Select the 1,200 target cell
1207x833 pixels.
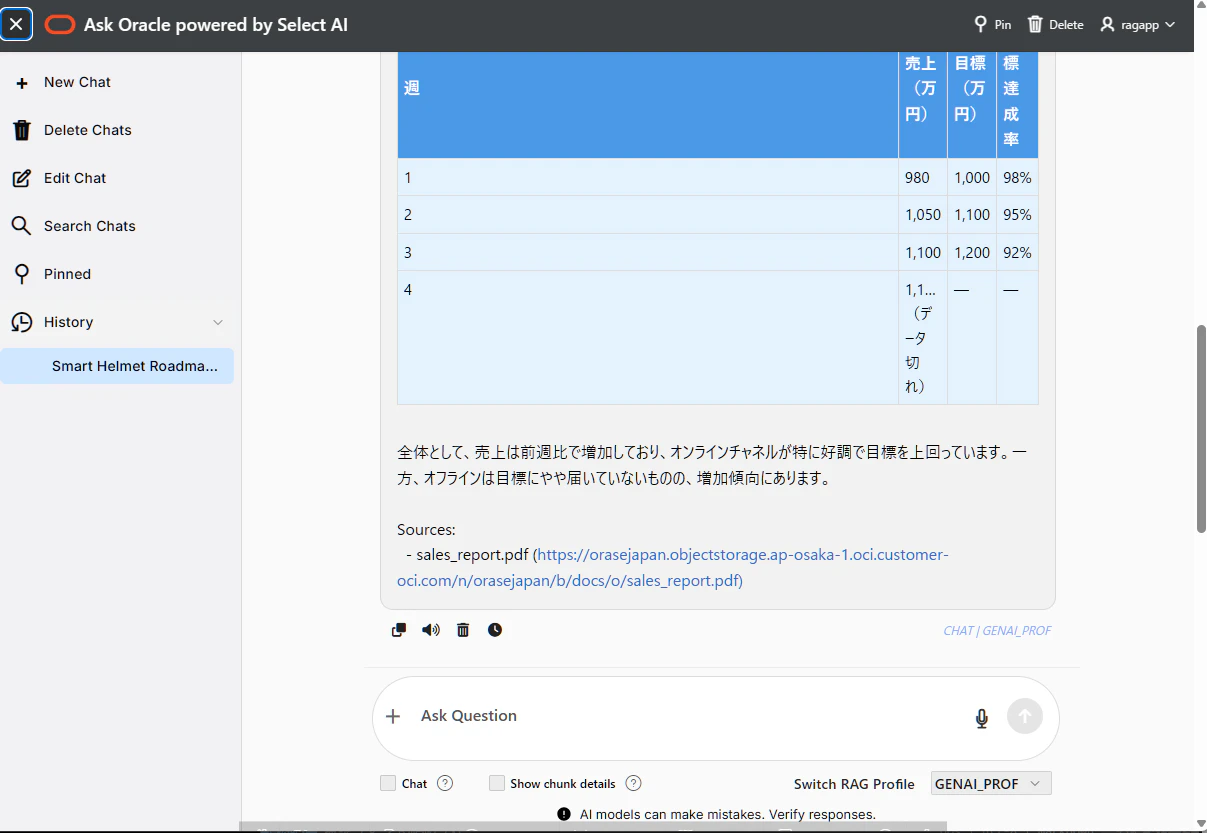click(972, 252)
